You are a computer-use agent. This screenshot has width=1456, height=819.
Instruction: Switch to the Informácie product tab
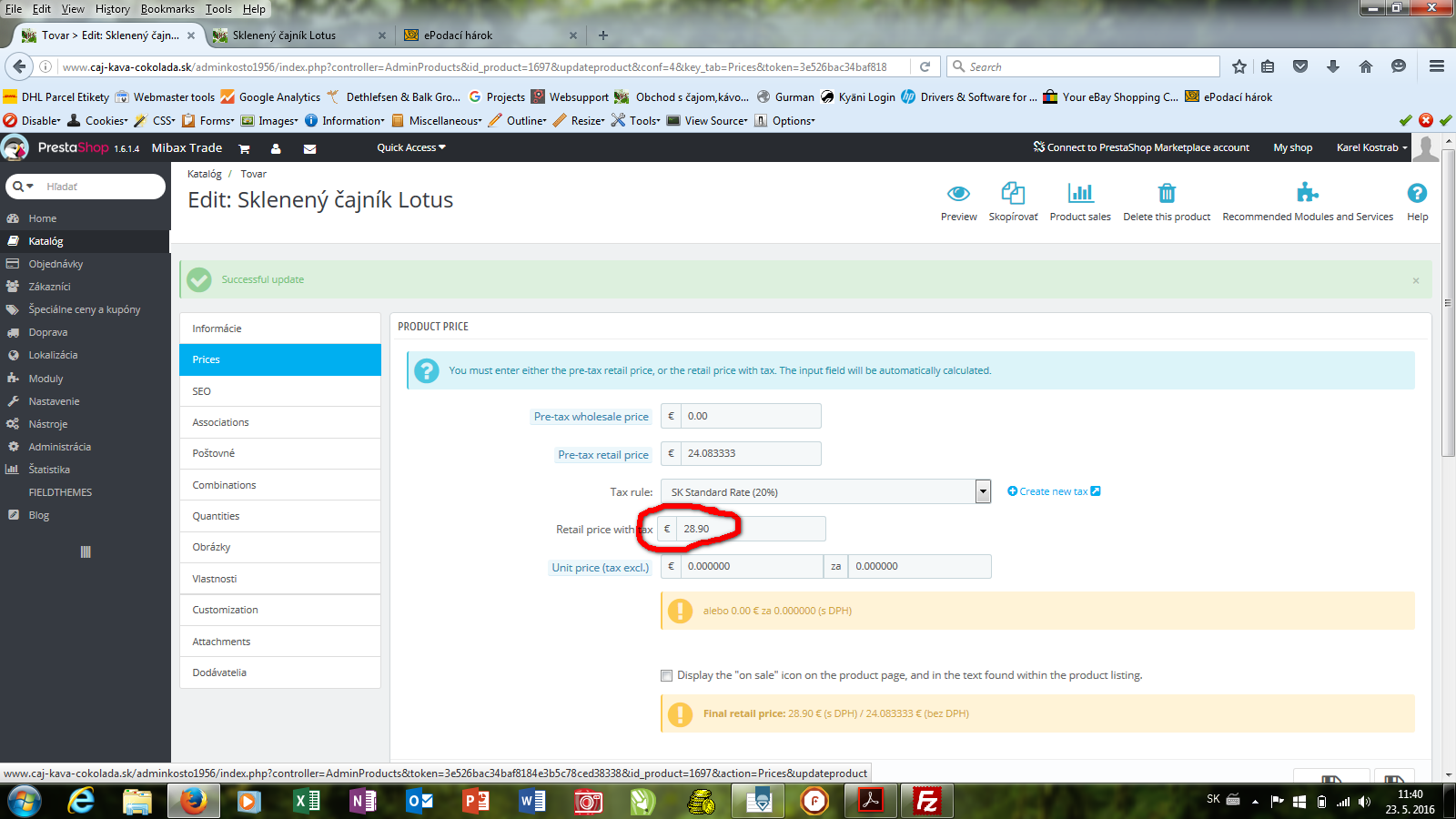click(x=280, y=329)
